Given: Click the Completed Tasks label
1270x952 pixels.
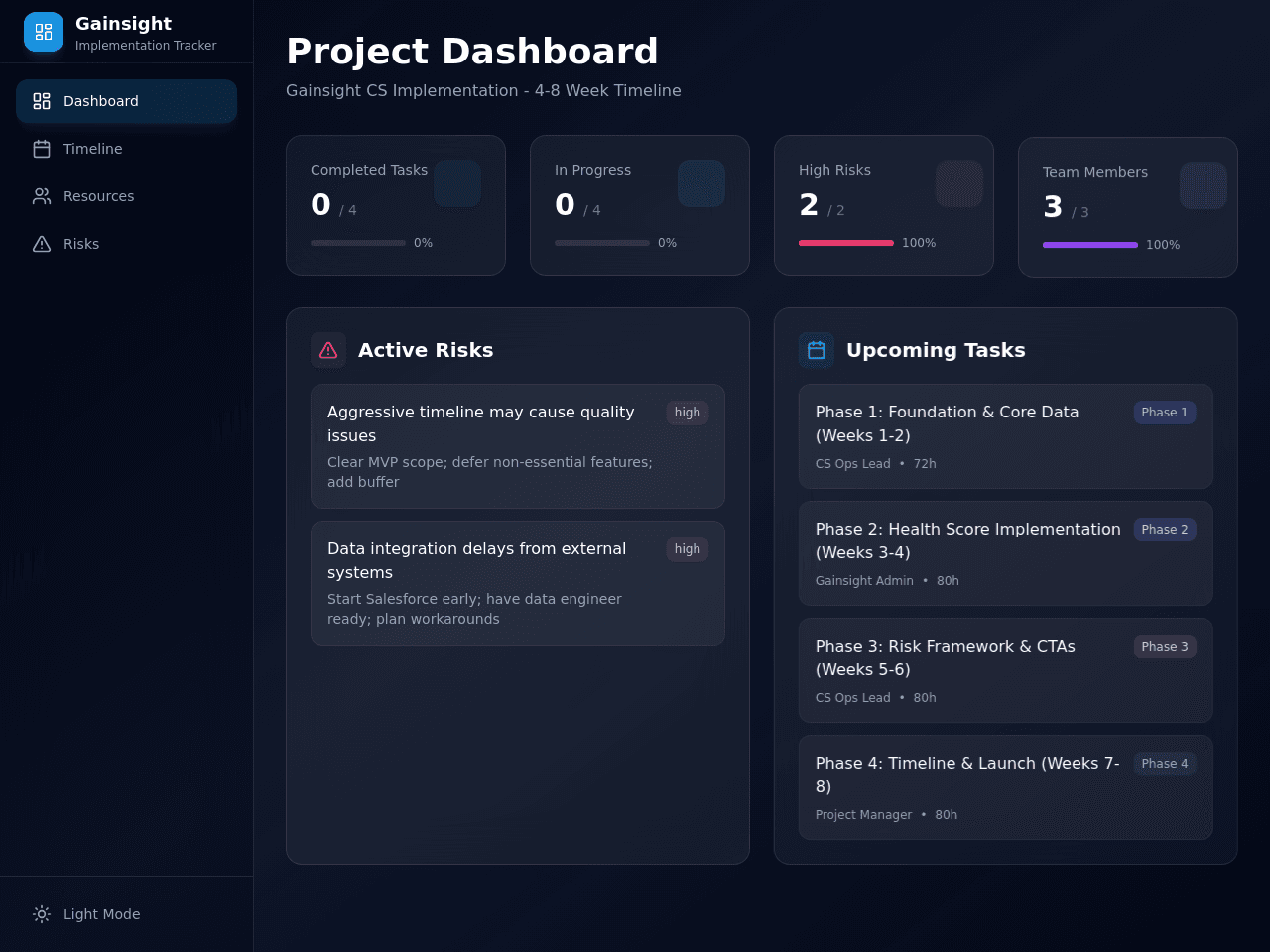Looking at the screenshot, I should tap(369, 170).
